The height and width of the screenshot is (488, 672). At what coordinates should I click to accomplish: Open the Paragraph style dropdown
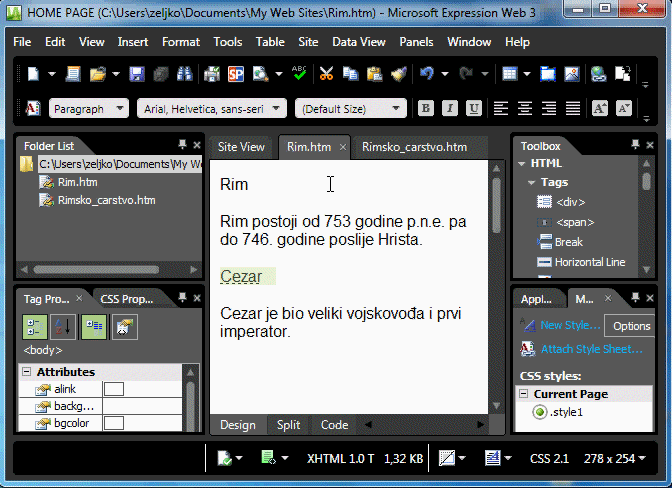(88, 108)
